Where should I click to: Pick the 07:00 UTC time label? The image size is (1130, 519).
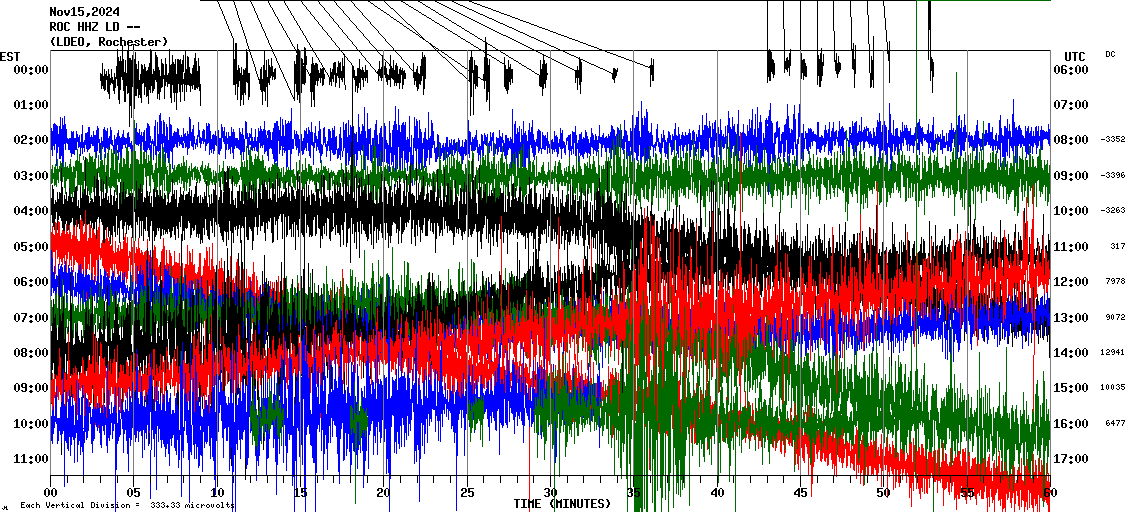click(1071, 105)
